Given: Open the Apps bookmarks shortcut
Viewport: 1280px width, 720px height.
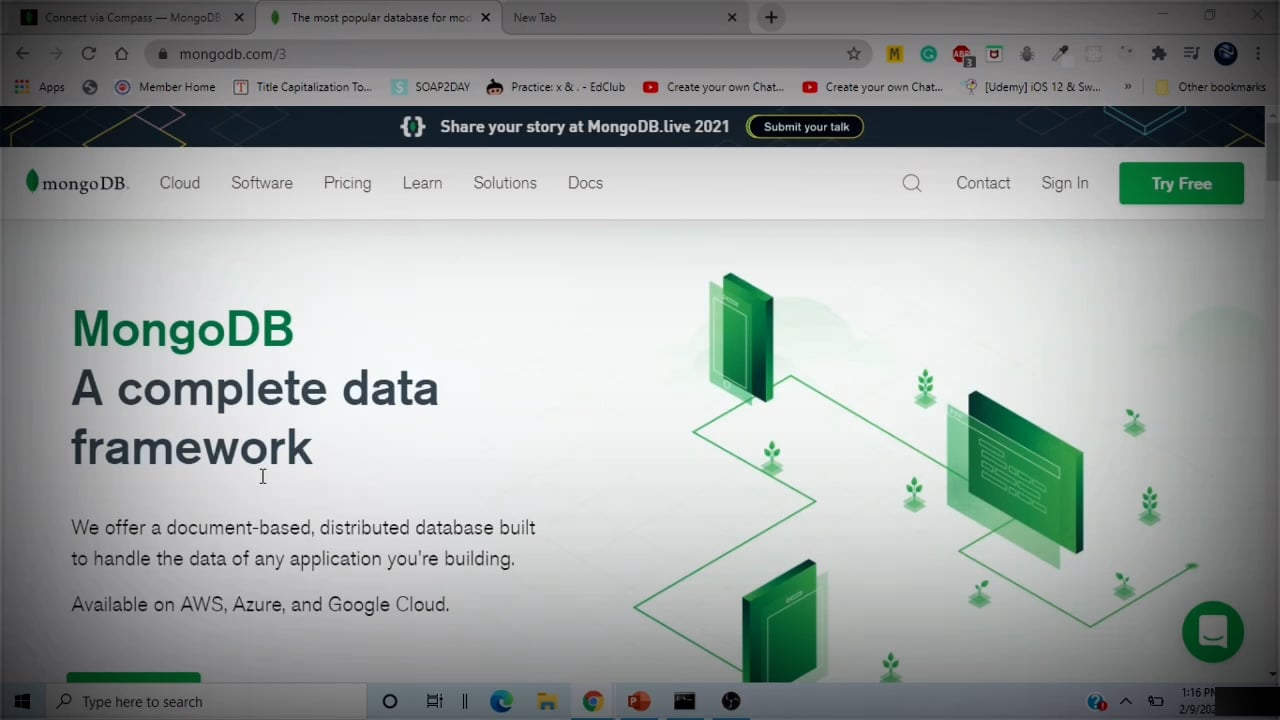Looking at the screenshot, I should point(40,87).
